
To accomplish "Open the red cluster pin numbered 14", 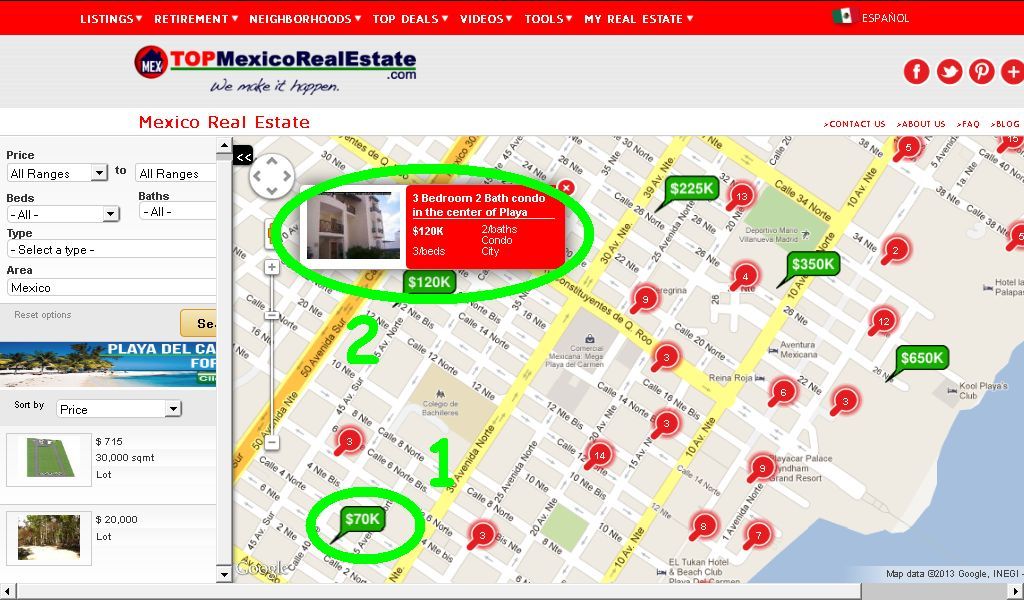I will [600, 455].
